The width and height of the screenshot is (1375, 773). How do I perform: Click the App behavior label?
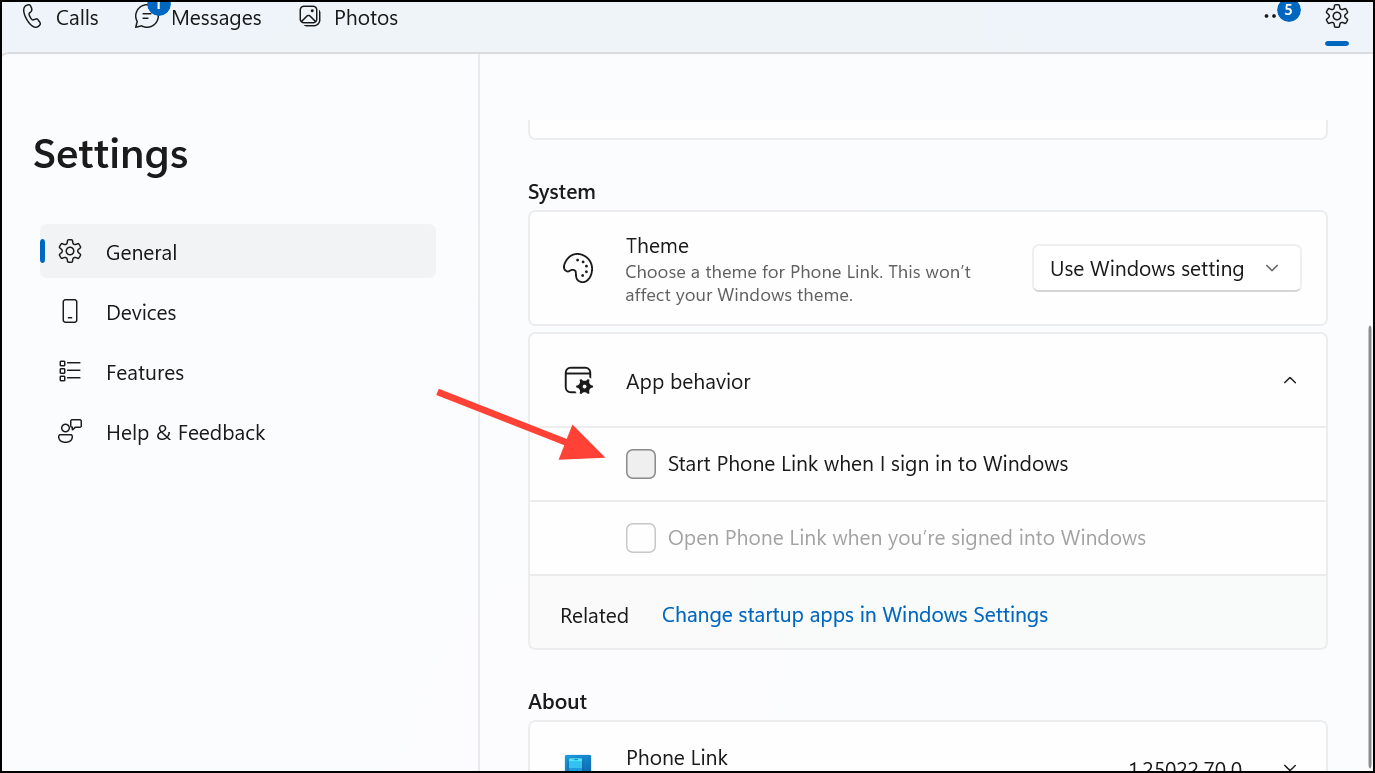tap(688, 381)
